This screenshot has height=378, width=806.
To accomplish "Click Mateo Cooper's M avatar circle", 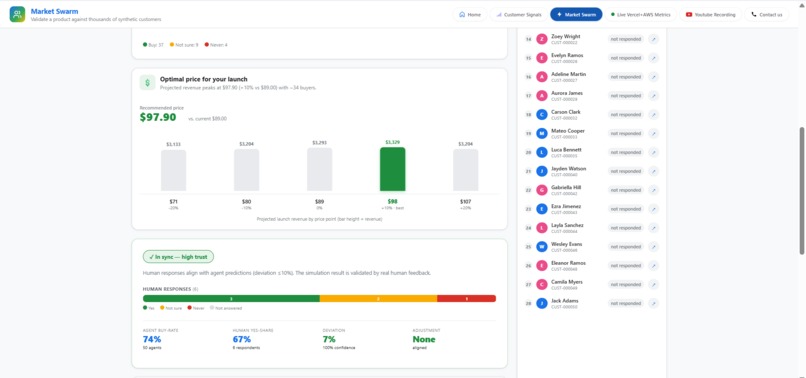I will (x=542, y=134).
